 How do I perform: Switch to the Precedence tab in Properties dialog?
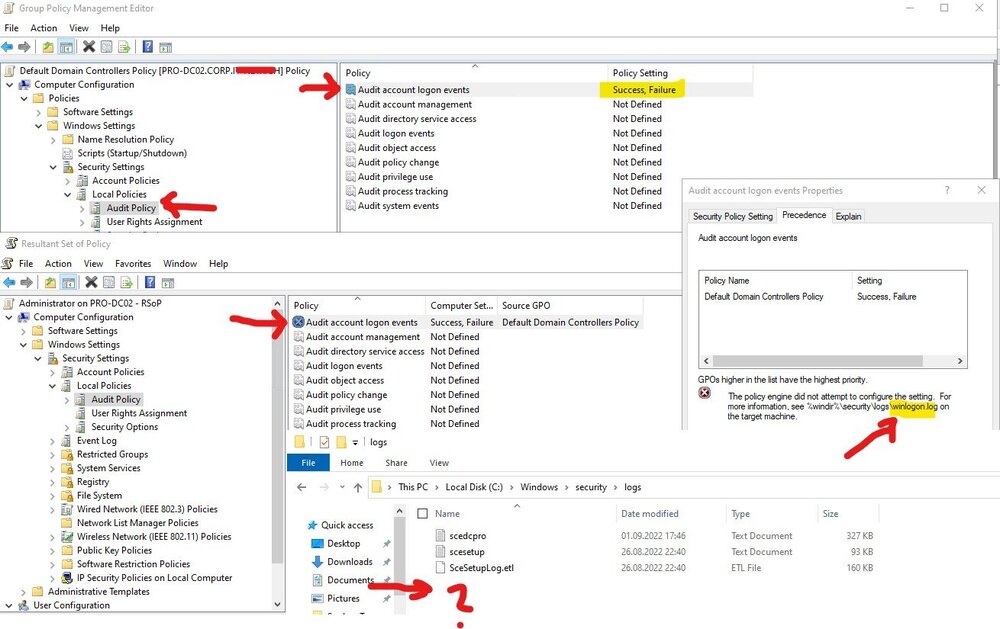804,215
